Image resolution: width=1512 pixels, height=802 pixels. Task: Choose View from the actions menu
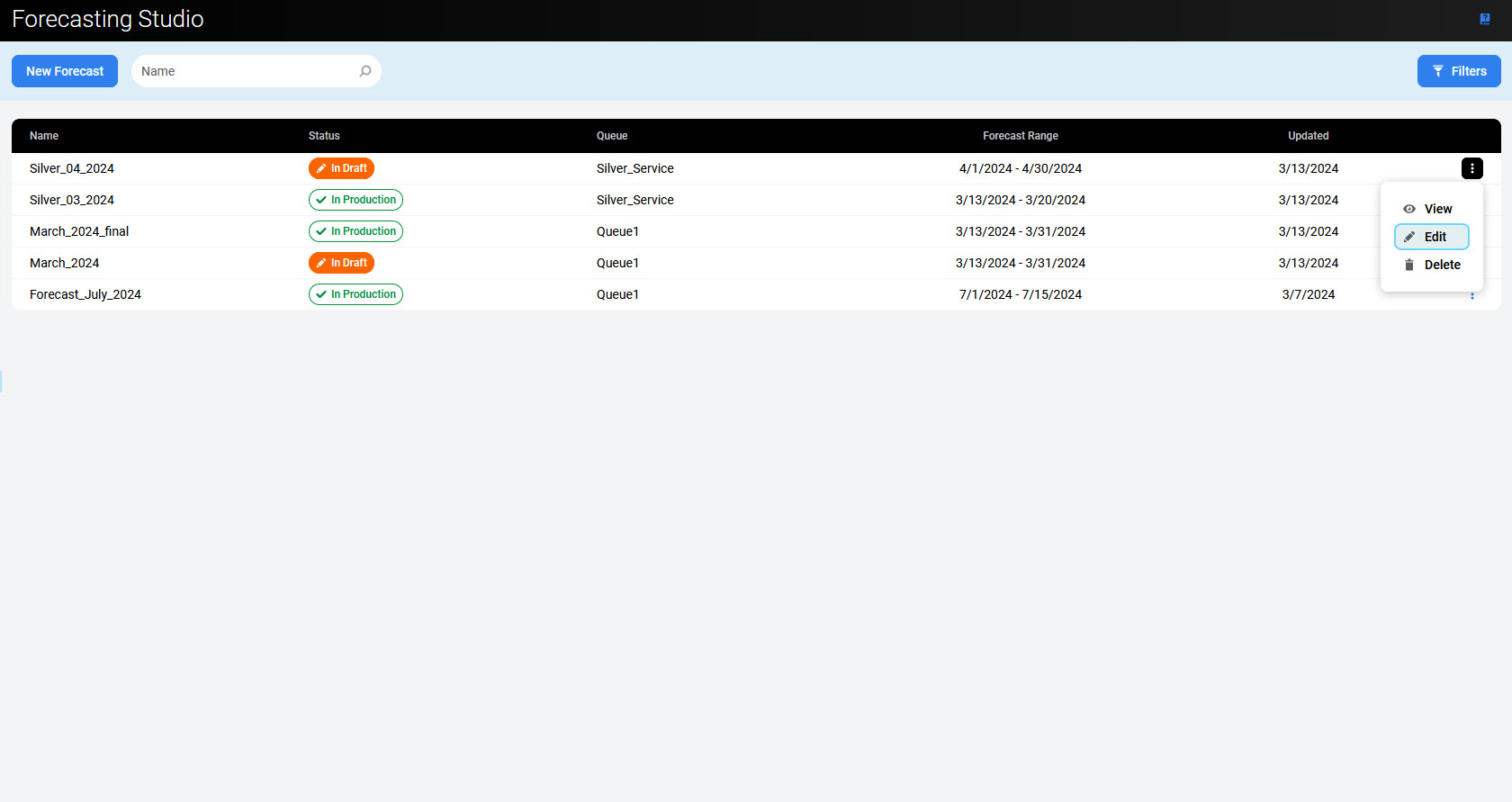pyautogui.click(x=1431, y=209)
